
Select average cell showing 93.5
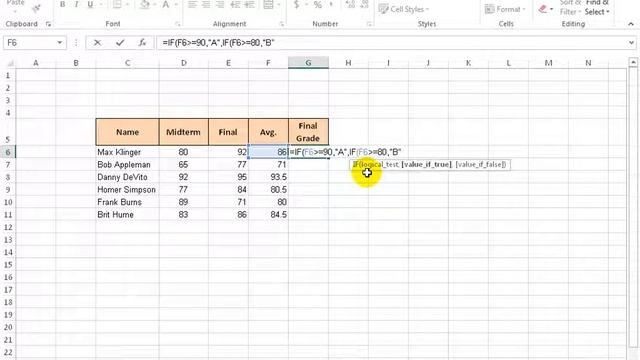point(268,177)
